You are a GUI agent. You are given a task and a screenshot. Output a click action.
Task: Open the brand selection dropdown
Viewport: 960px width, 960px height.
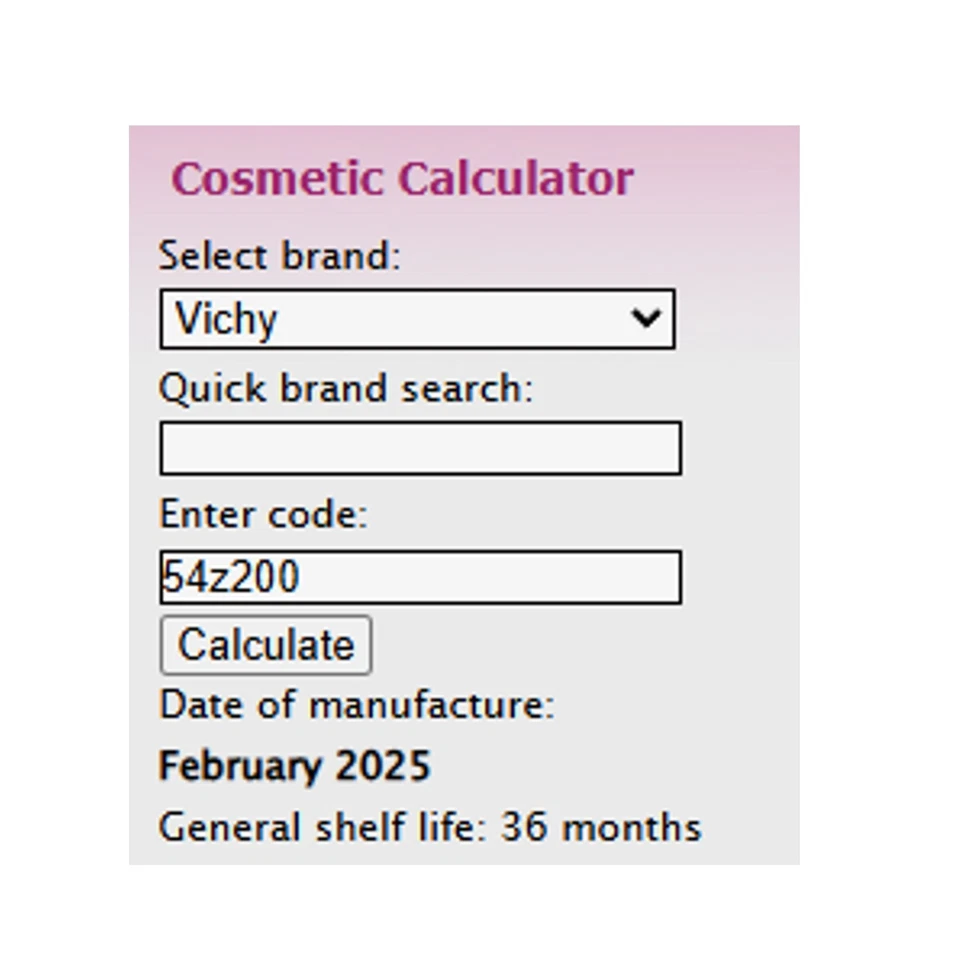(x=417, y=318)
